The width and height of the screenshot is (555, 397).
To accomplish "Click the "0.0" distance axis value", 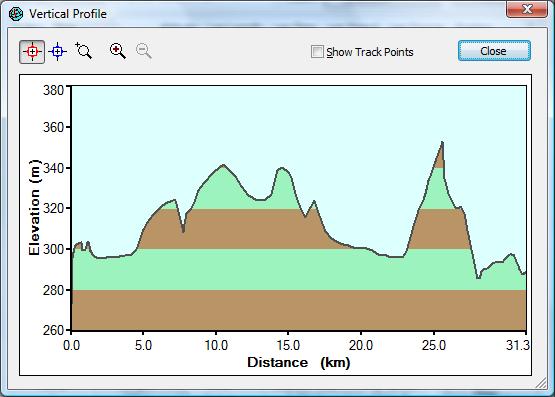I will (x=71, y=345).
